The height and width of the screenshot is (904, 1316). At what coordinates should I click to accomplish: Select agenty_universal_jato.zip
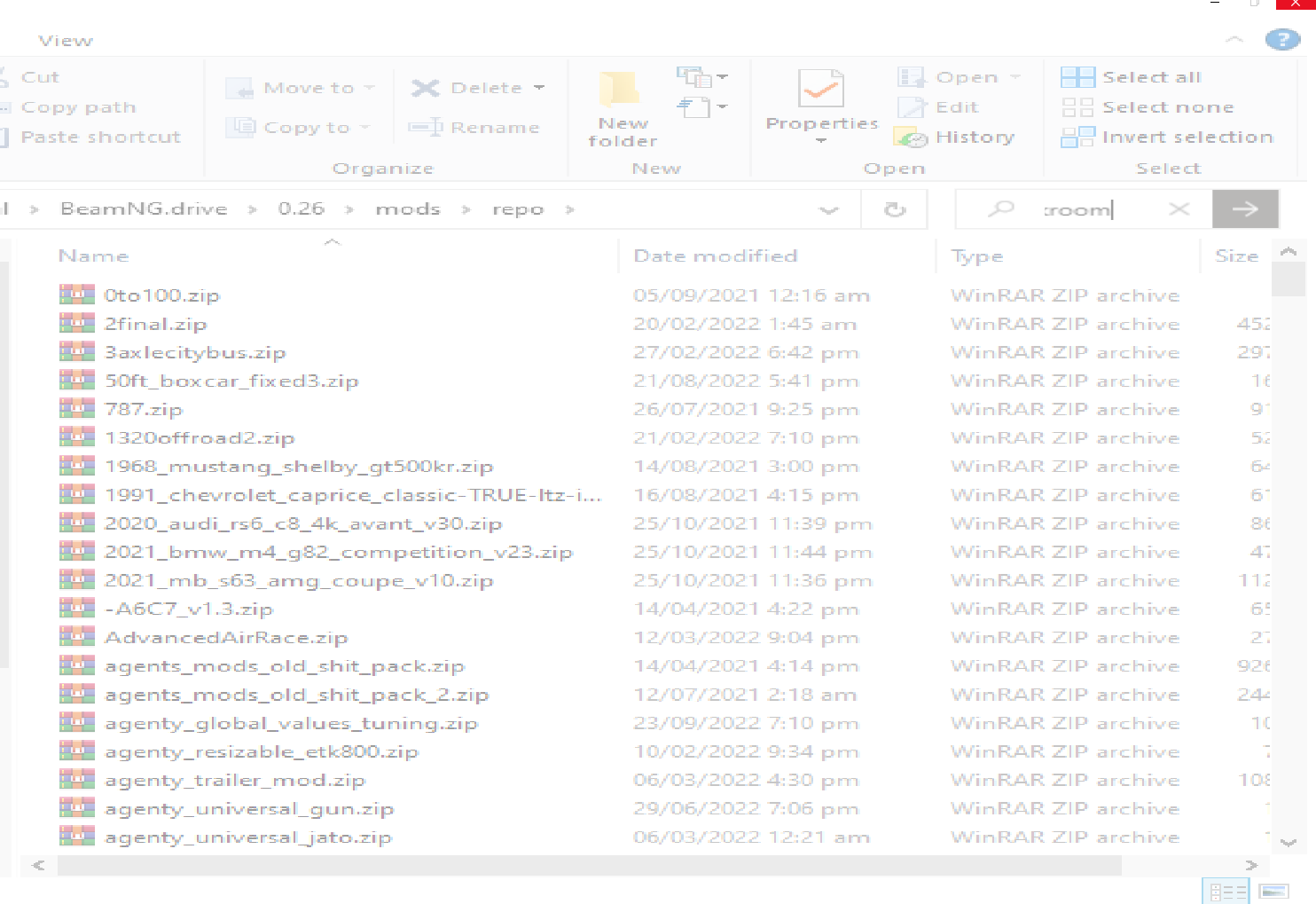tap(248, 837)
